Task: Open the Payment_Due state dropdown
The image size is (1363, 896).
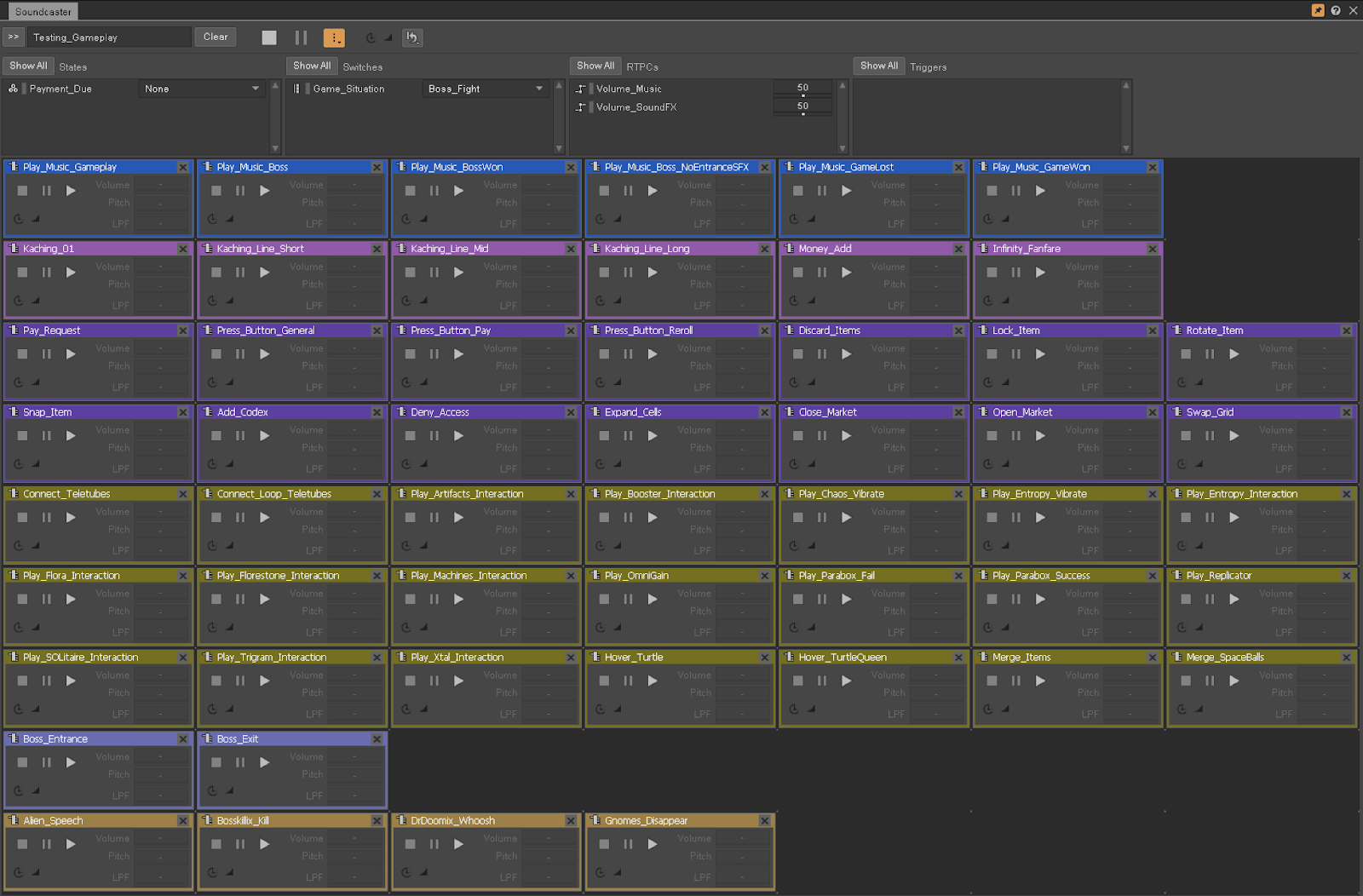Action: [x=202, y=89]
